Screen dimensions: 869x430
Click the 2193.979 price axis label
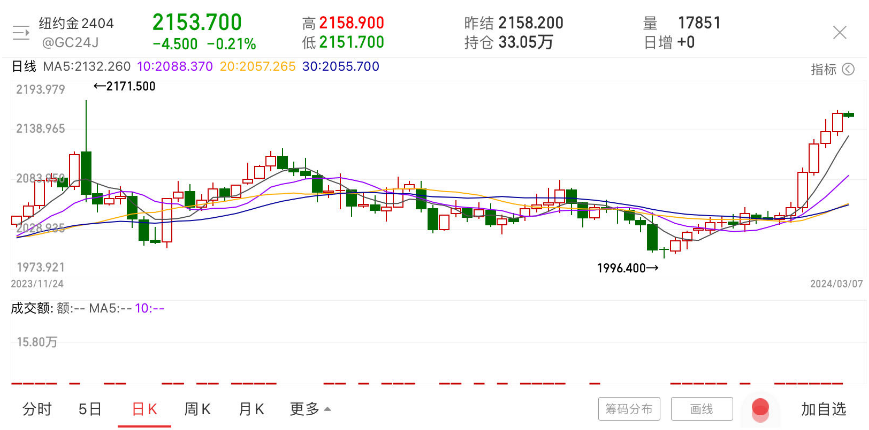(x=40, y=90)
